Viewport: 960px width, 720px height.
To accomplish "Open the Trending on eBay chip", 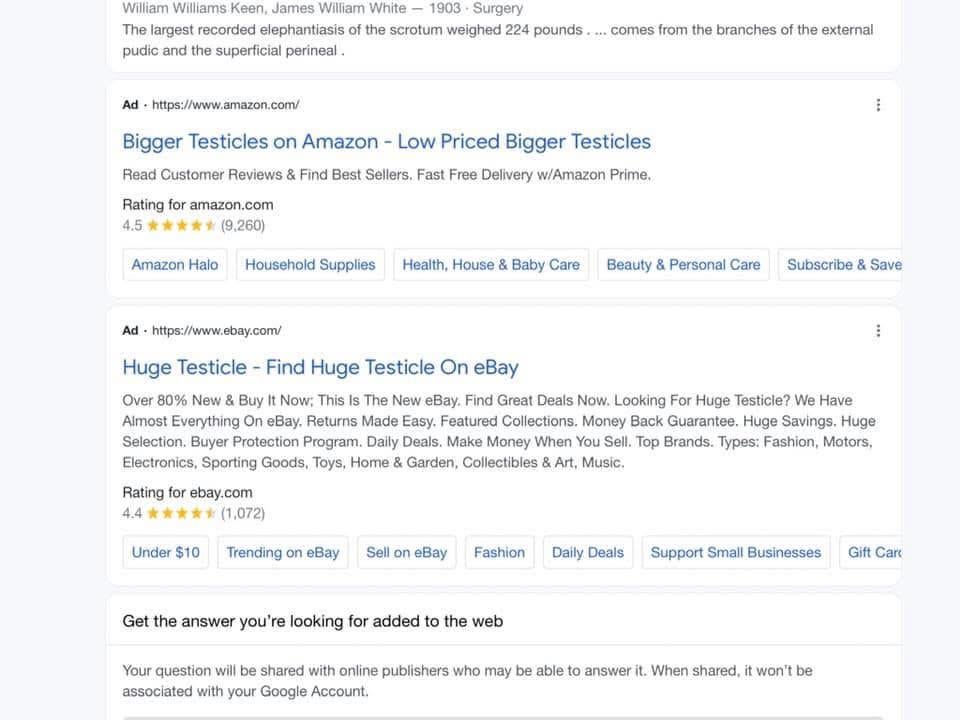I will (x=283, y=552).
